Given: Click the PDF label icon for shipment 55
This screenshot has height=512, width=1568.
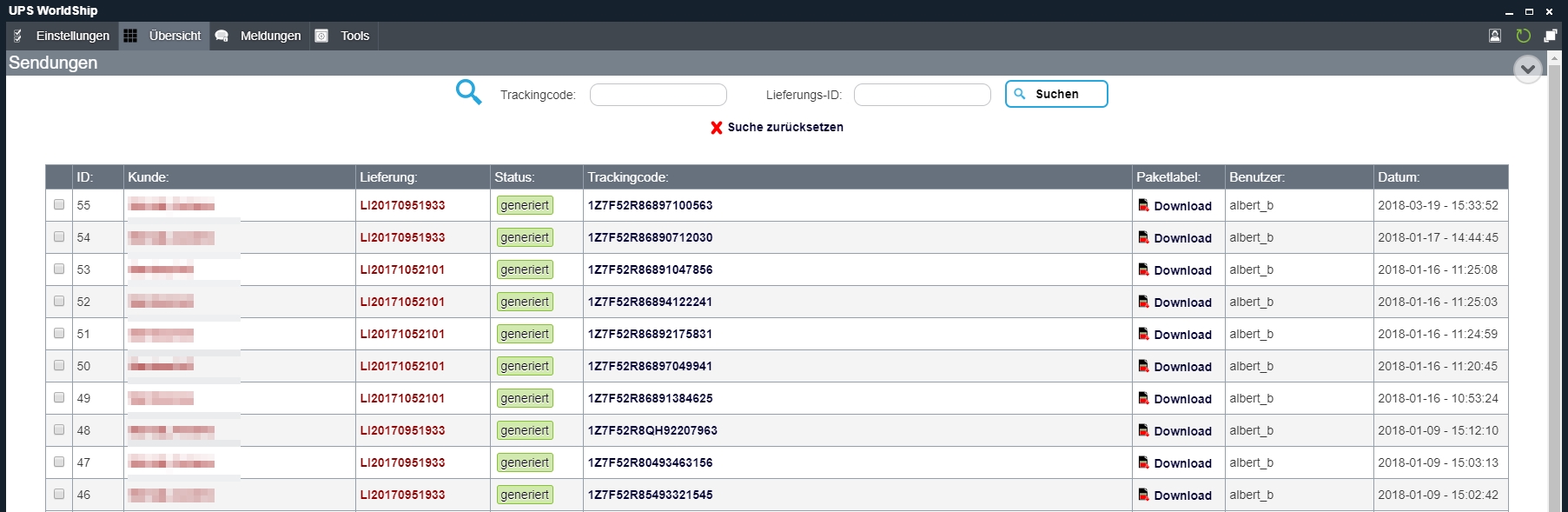Looking at the screenshot, I should (x=1144, y=205).
